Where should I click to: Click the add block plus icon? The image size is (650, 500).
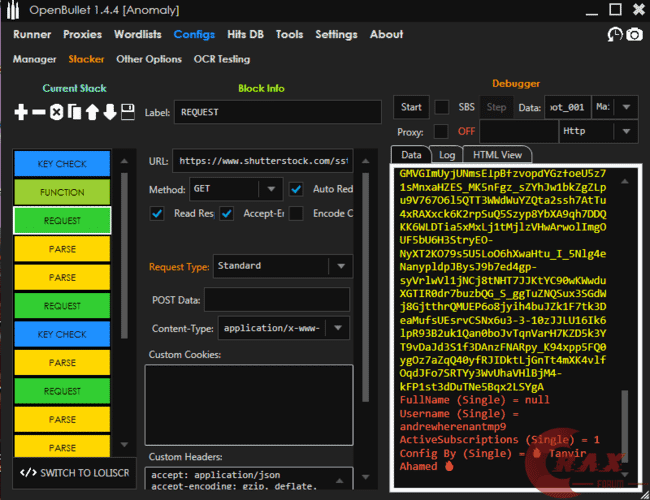[21, 113]
